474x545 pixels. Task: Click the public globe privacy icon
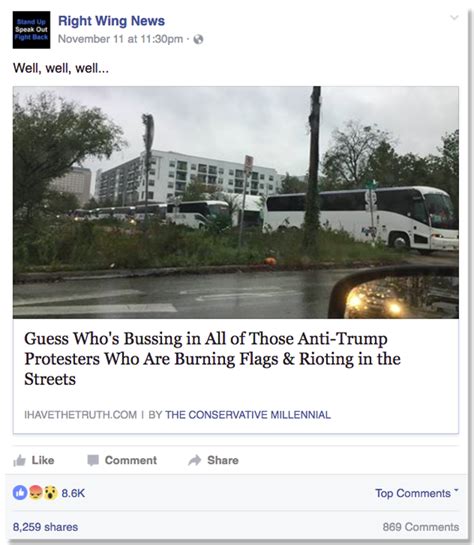click(x=198, y=39)
